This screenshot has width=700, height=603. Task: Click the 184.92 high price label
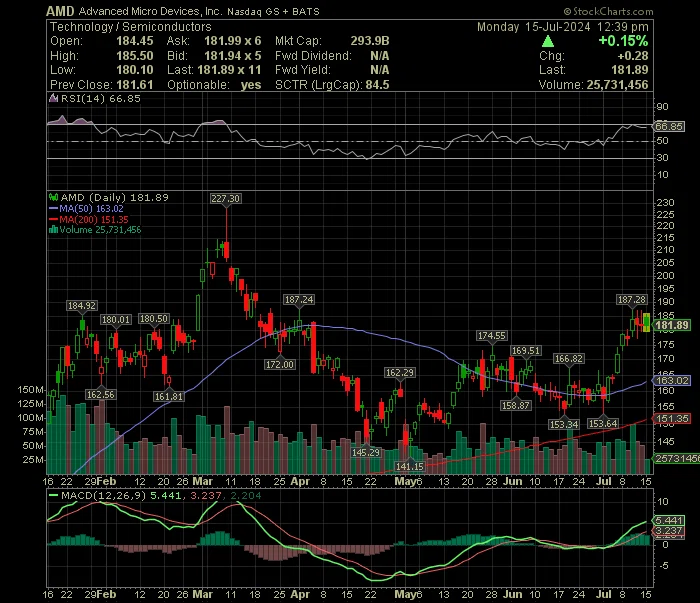click(x=82, y=306)
